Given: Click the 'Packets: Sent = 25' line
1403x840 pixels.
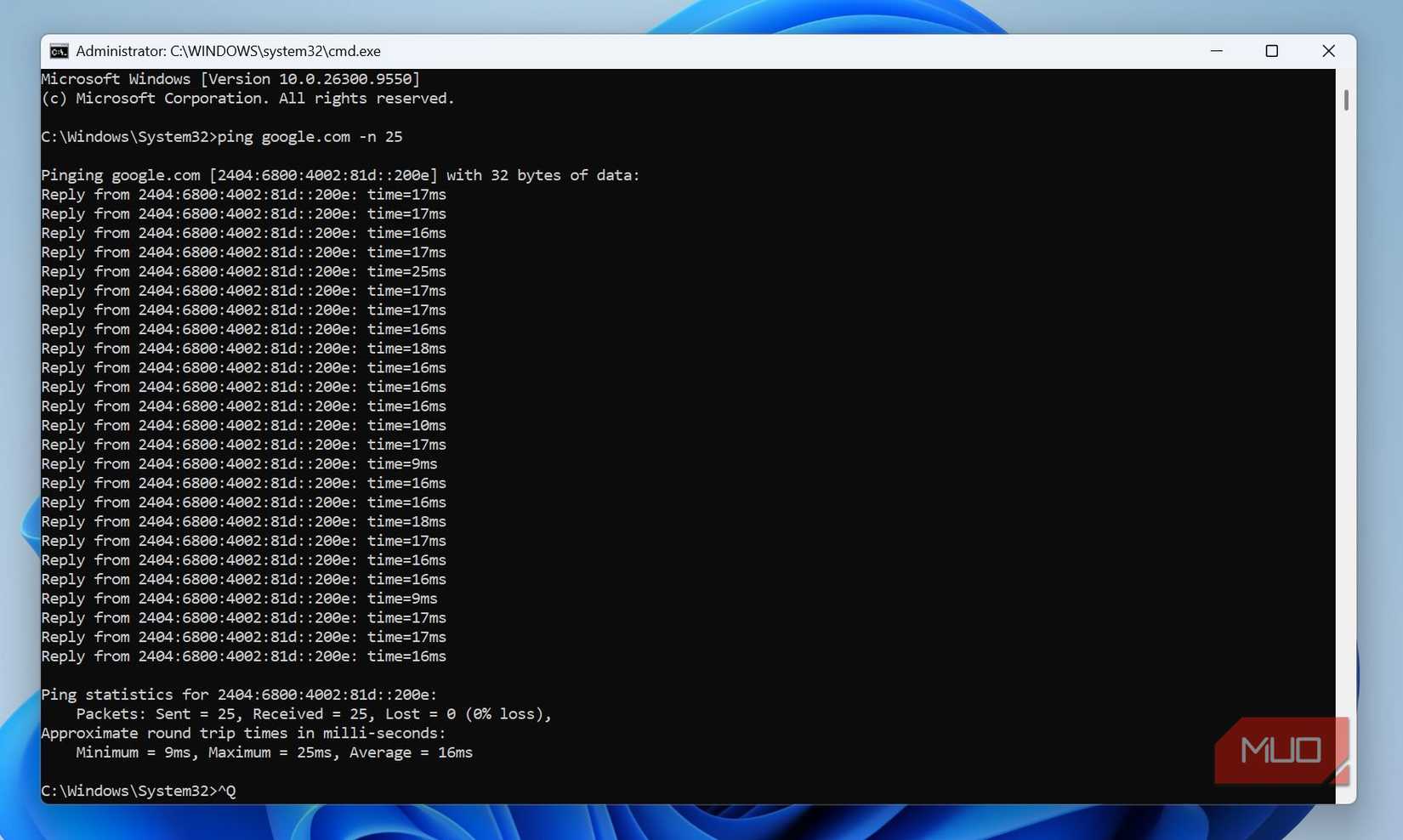Looking at the screenshot, I should tap(314, 714).
